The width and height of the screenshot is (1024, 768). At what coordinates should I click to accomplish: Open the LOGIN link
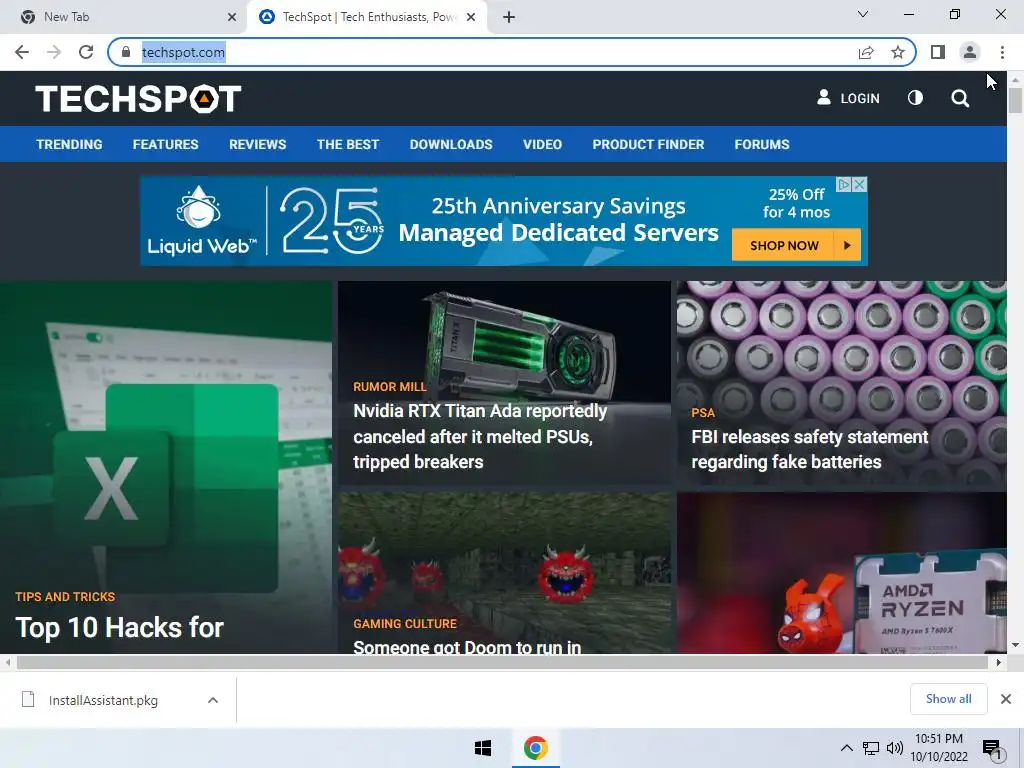pos(848,98)
